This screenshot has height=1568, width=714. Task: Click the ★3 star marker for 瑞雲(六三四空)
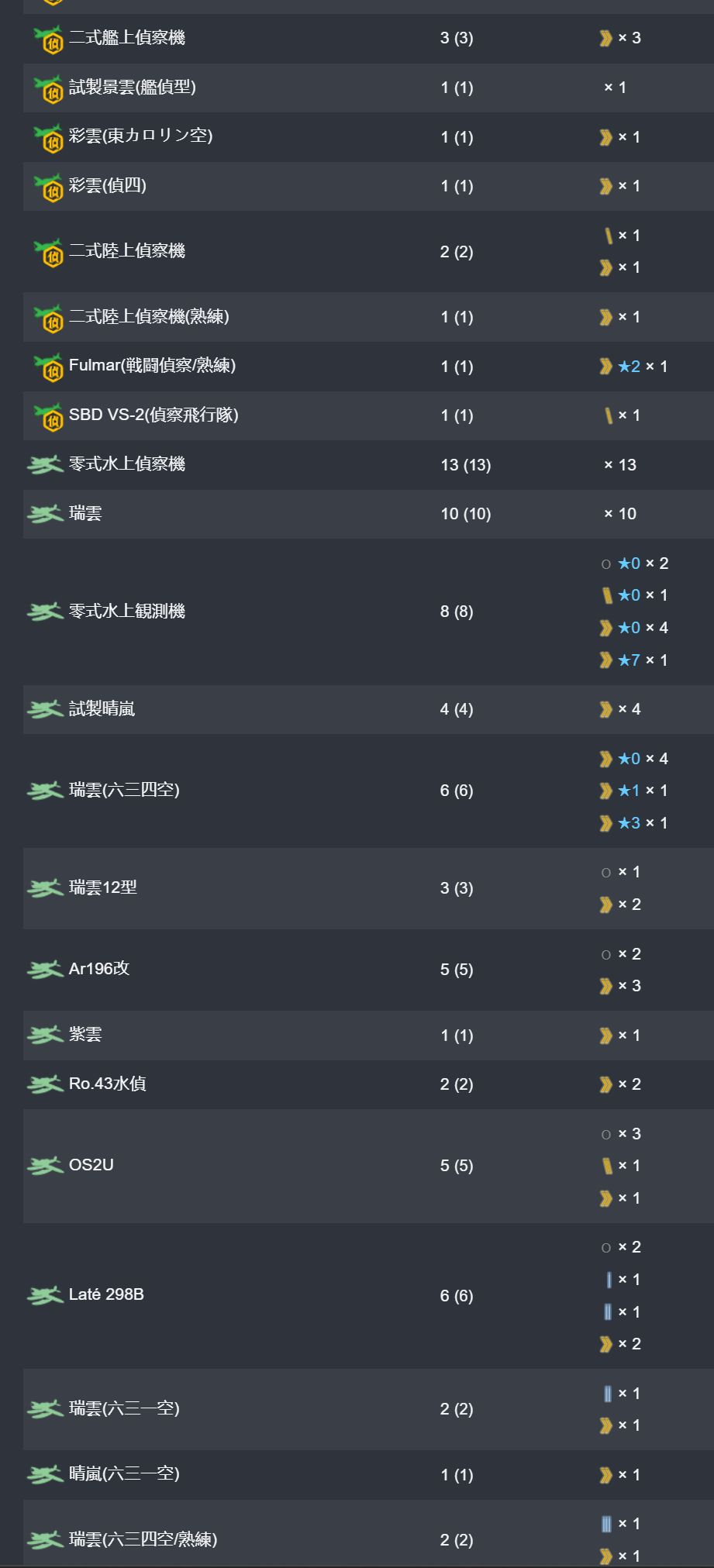(629, 823)
